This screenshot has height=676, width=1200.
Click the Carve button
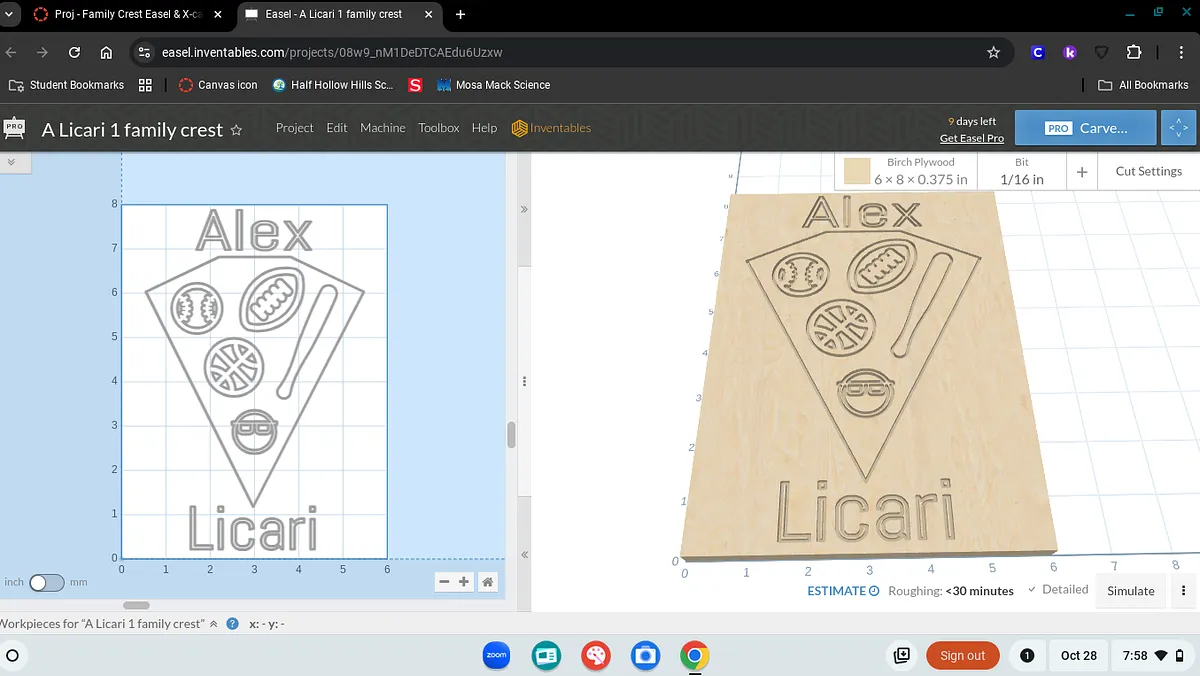click(1087, 128)
